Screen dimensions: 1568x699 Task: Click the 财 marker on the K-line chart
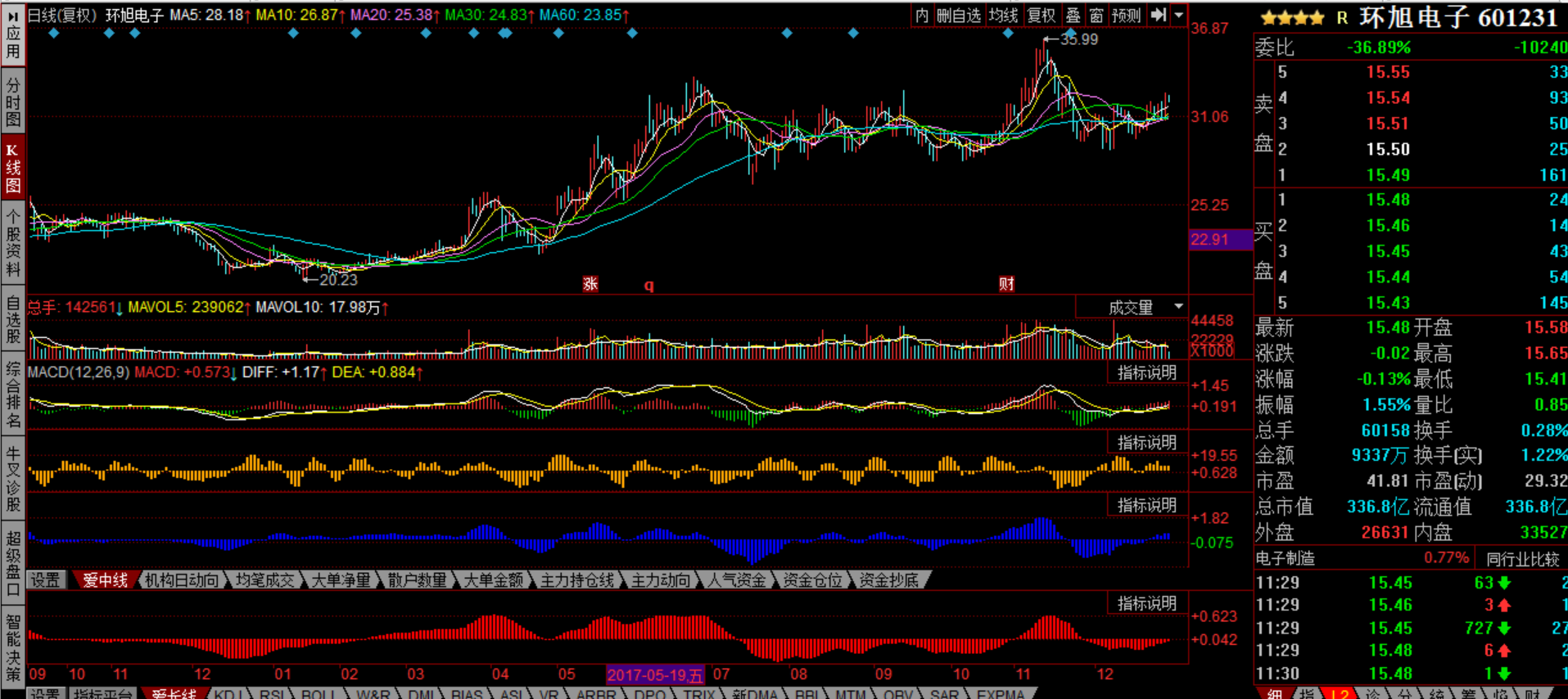tap(1006, 284)
